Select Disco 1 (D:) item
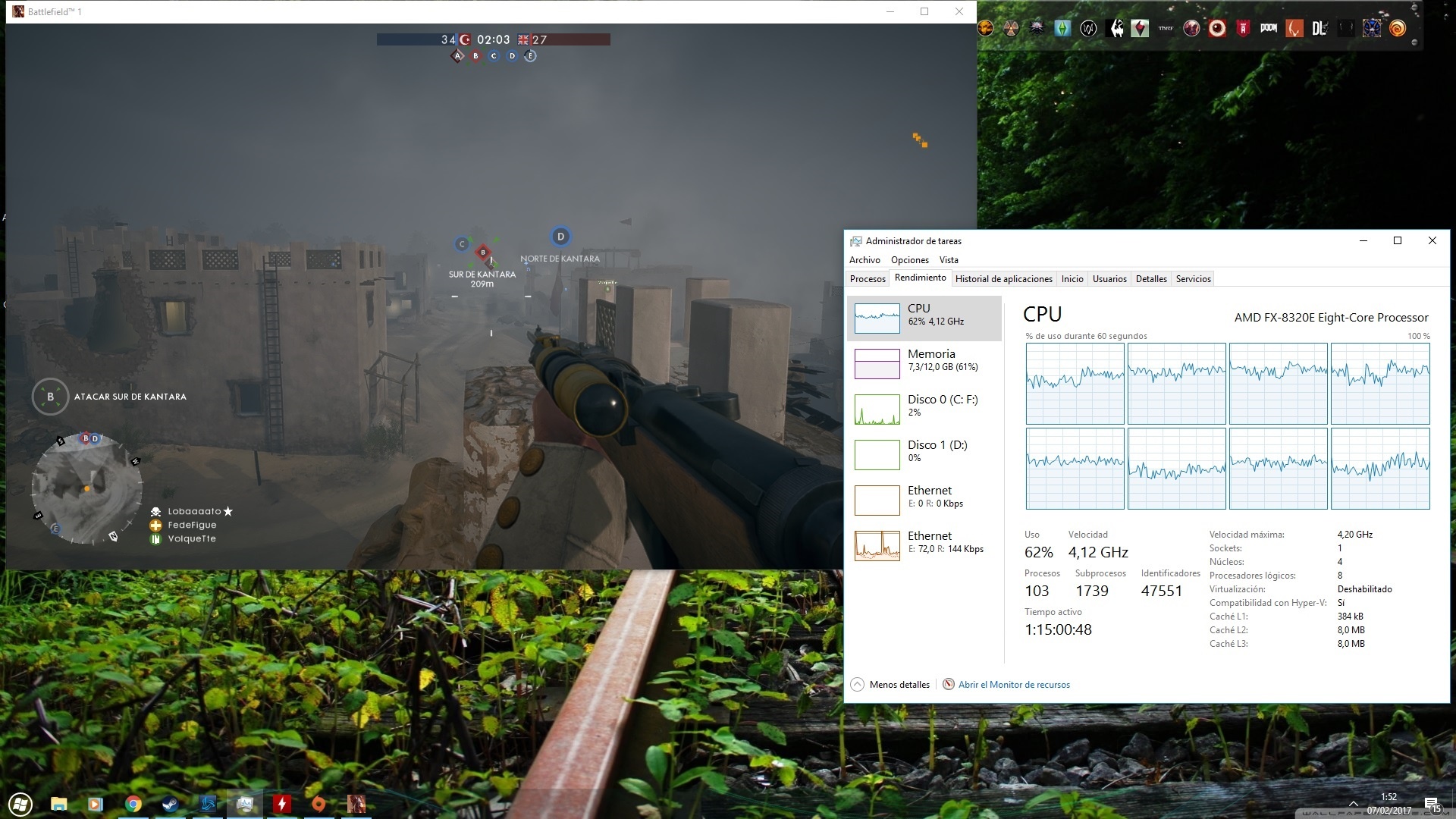This screenshot has height=819, width=1456. (924, 454)
